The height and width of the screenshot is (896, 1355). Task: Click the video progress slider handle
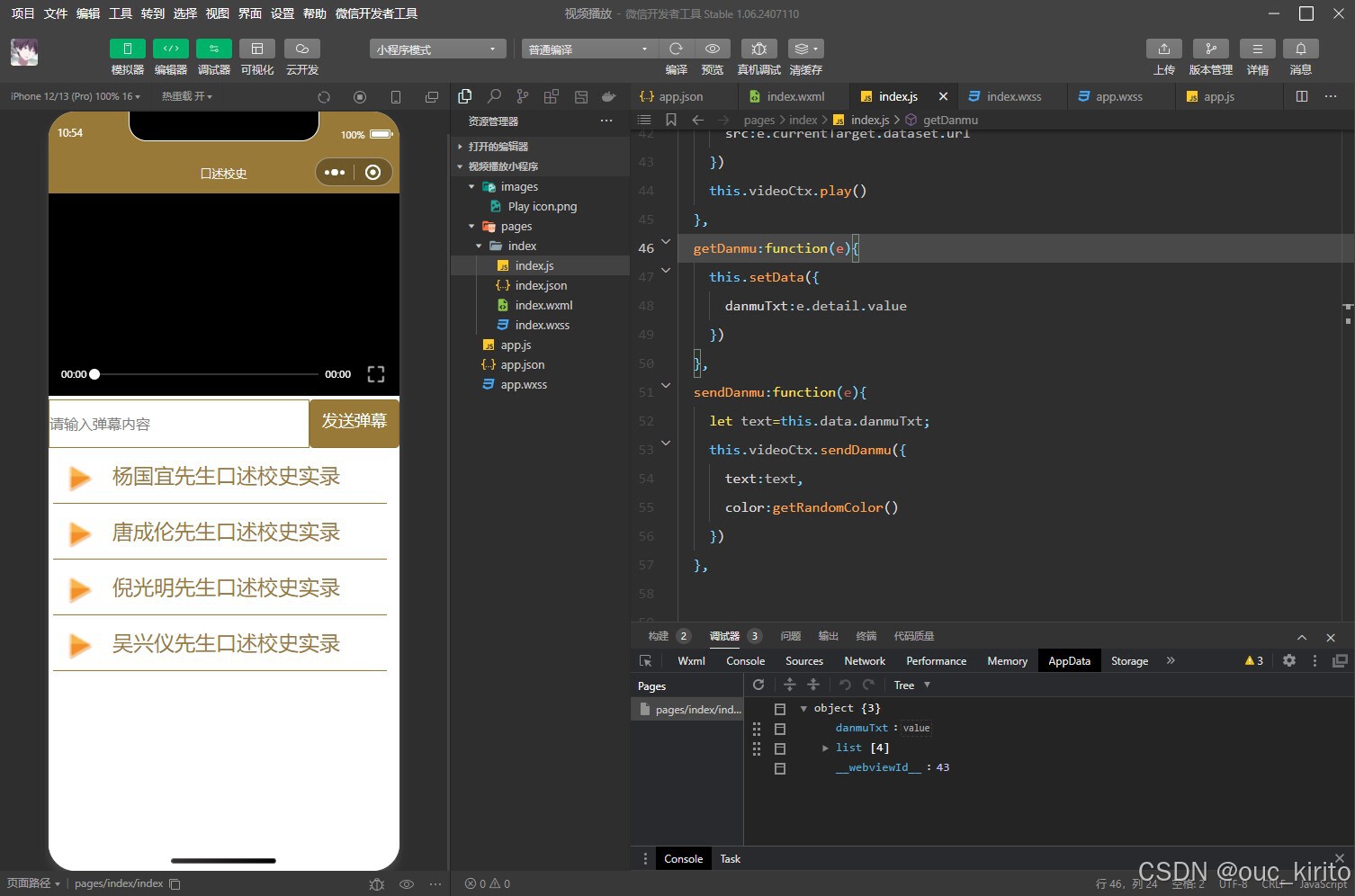click(94, 374)
